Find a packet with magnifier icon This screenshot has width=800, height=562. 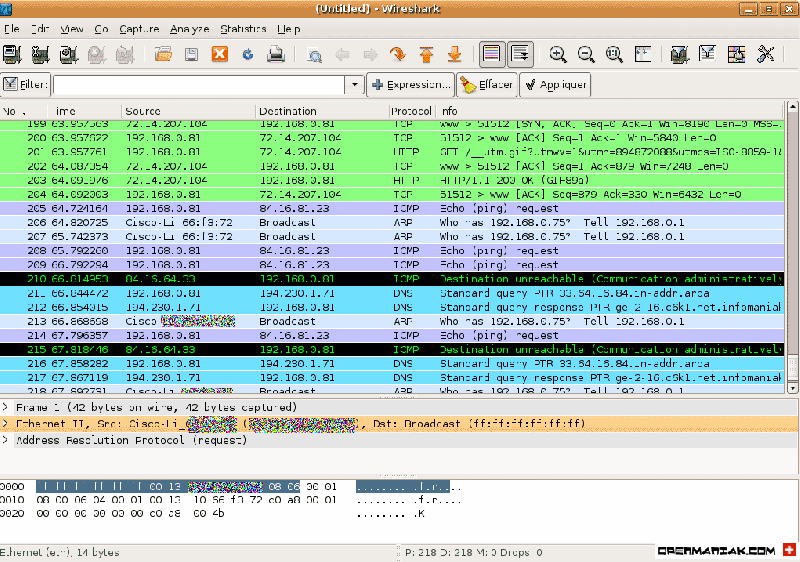[x=314, y=54]
